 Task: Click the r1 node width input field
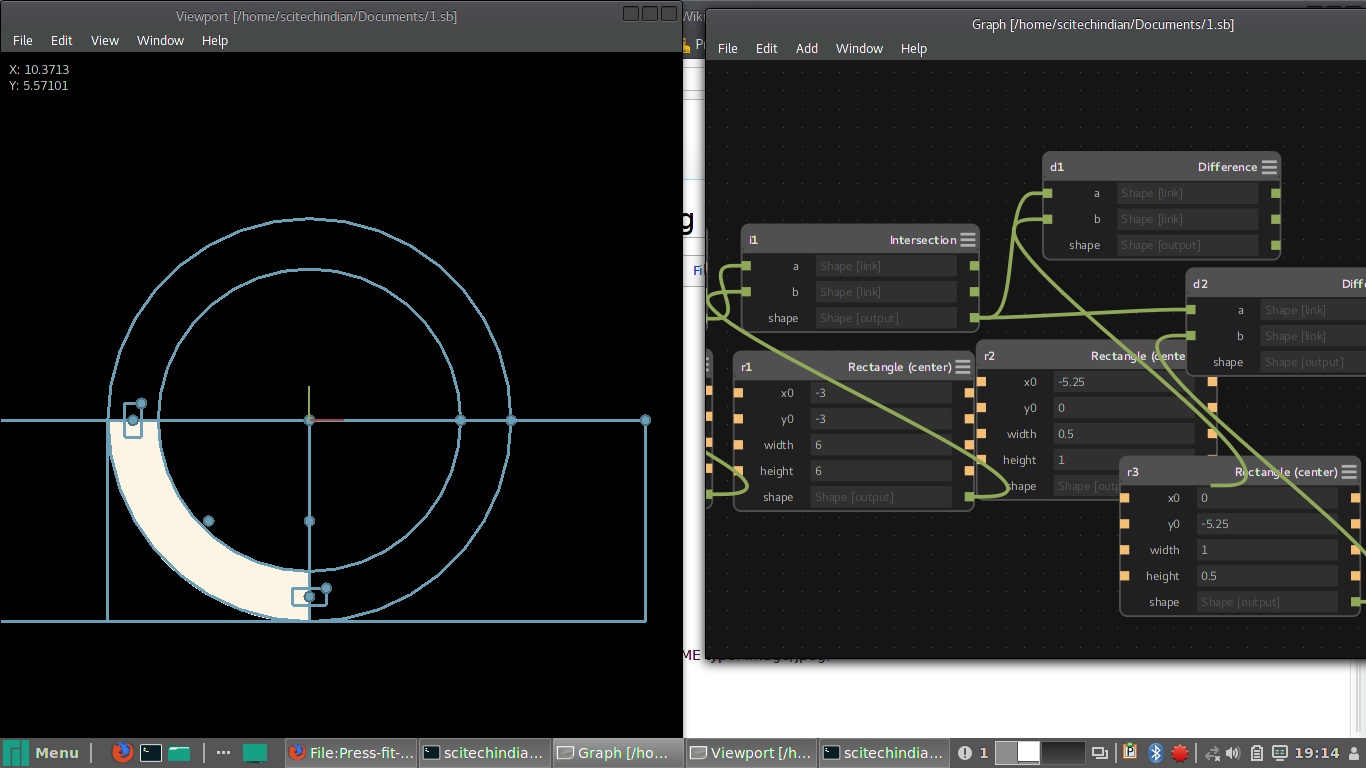coord(880,445)
